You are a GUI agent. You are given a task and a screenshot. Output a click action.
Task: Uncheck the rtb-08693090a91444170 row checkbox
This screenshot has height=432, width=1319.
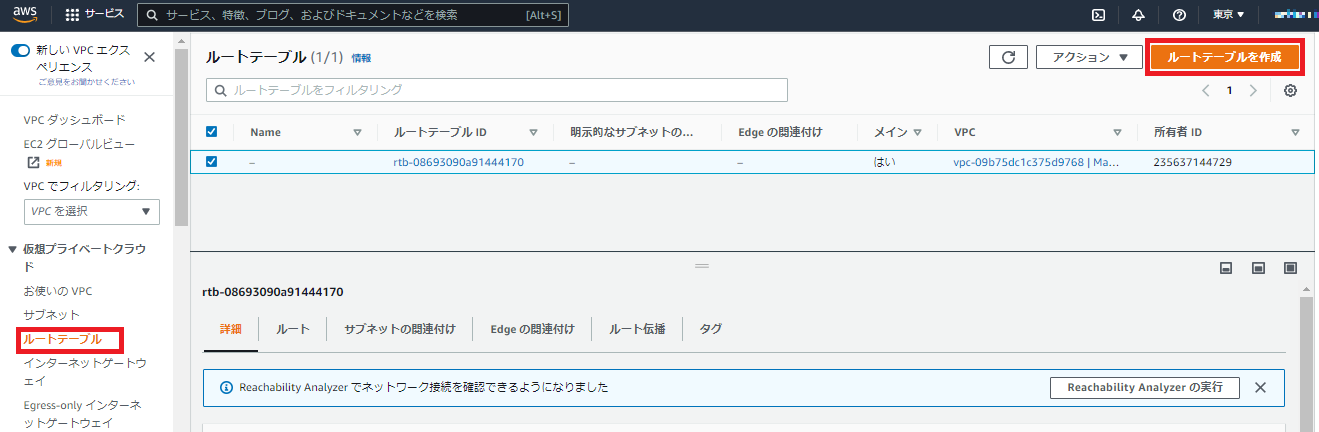(211, 161)
